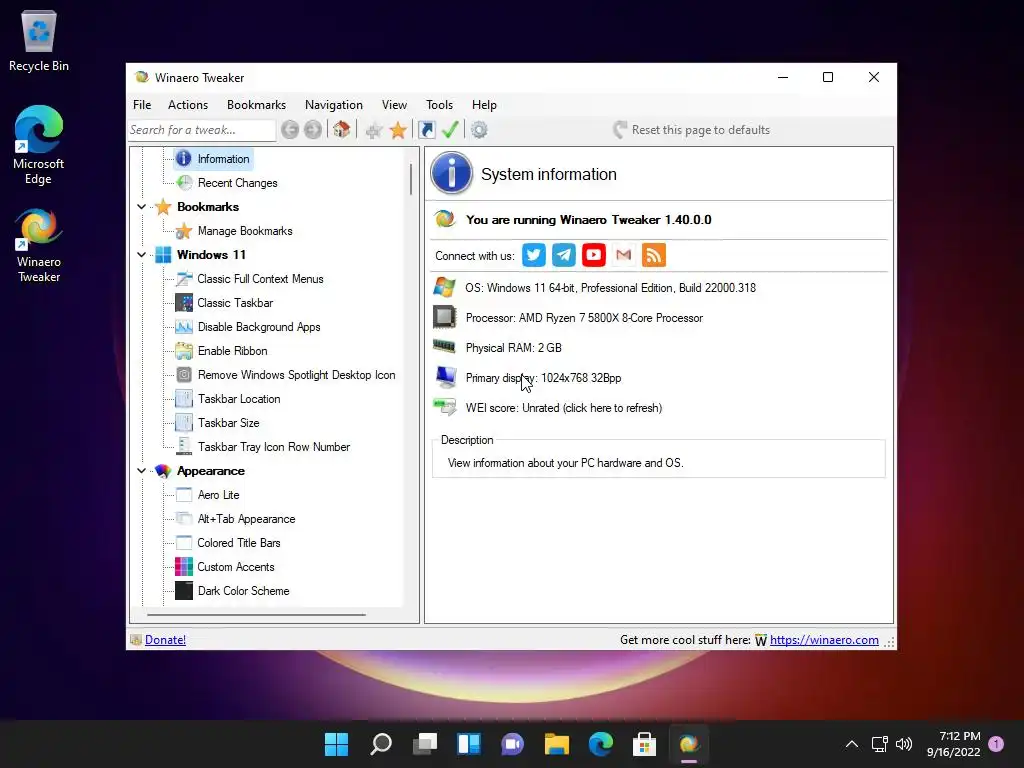1024x768 pixels.
Task: Open the Telegram connect icon
Action: coord(564,255)
